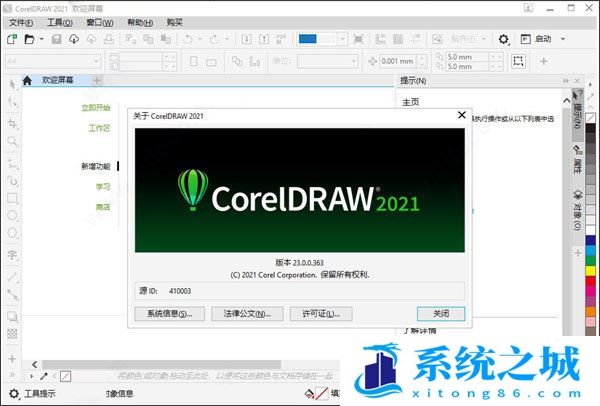This screenshot has width=600, height=406.
Task: Select the Rectangle tool
Action: point(13,198)
